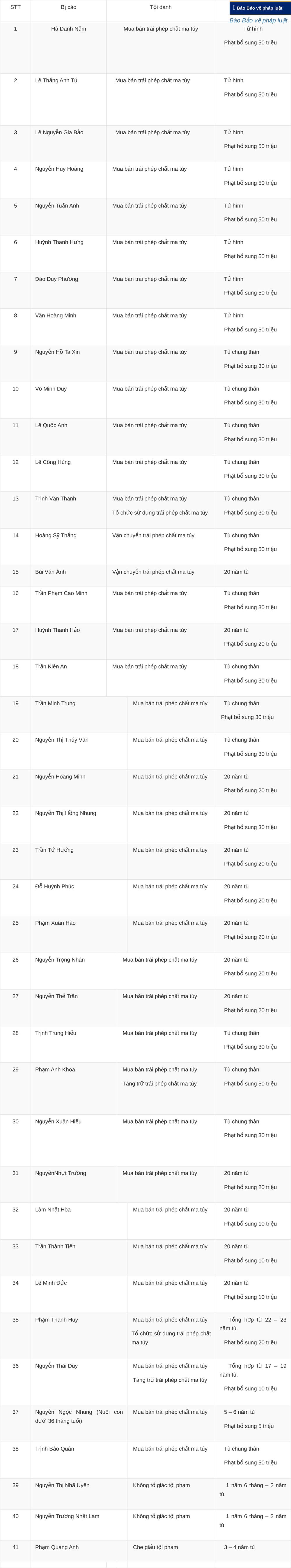This screenshot has height=1568, width=291.
Task: Select the STT column header
Action: tap(15, 7)
